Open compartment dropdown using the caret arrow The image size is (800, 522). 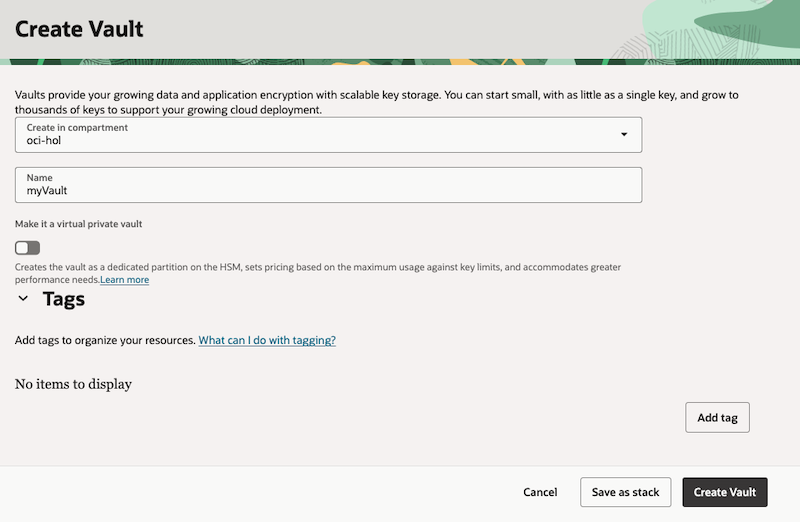coord(624,134)
